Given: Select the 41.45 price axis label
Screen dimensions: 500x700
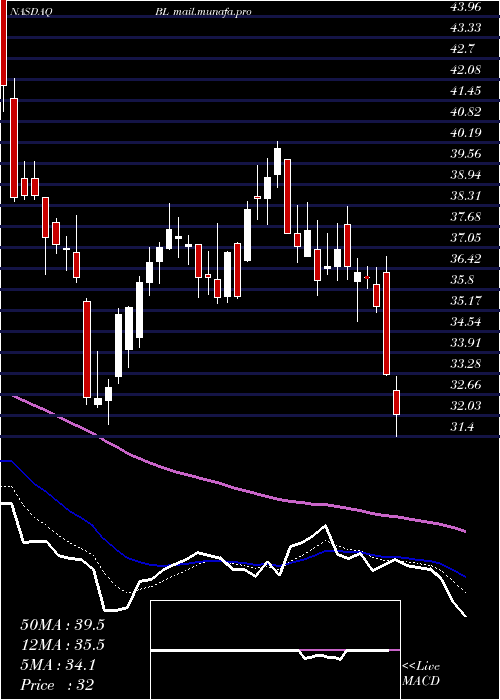Looking at the screenshot, I should coord(466,91).
